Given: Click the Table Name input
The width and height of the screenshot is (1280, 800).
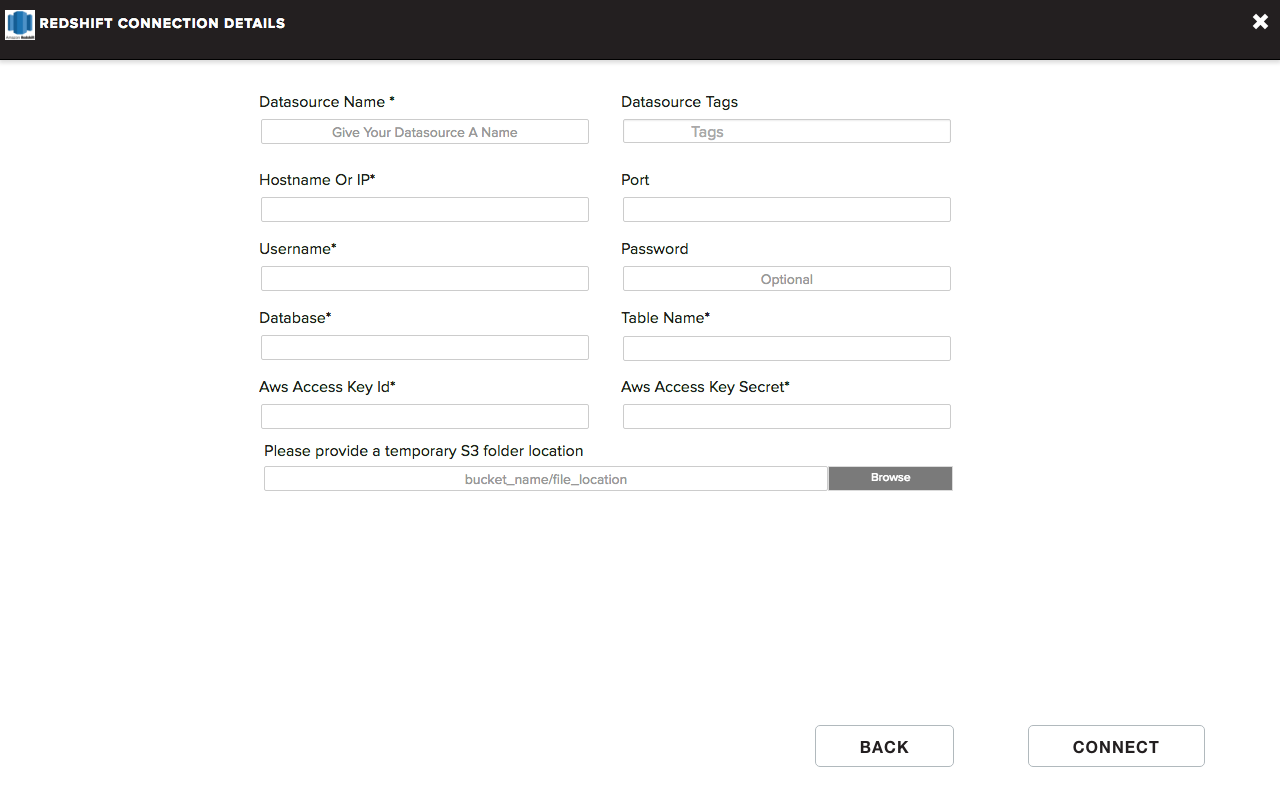Looking at the screenshot, I should pyautogui.click(x=787, y=348).
